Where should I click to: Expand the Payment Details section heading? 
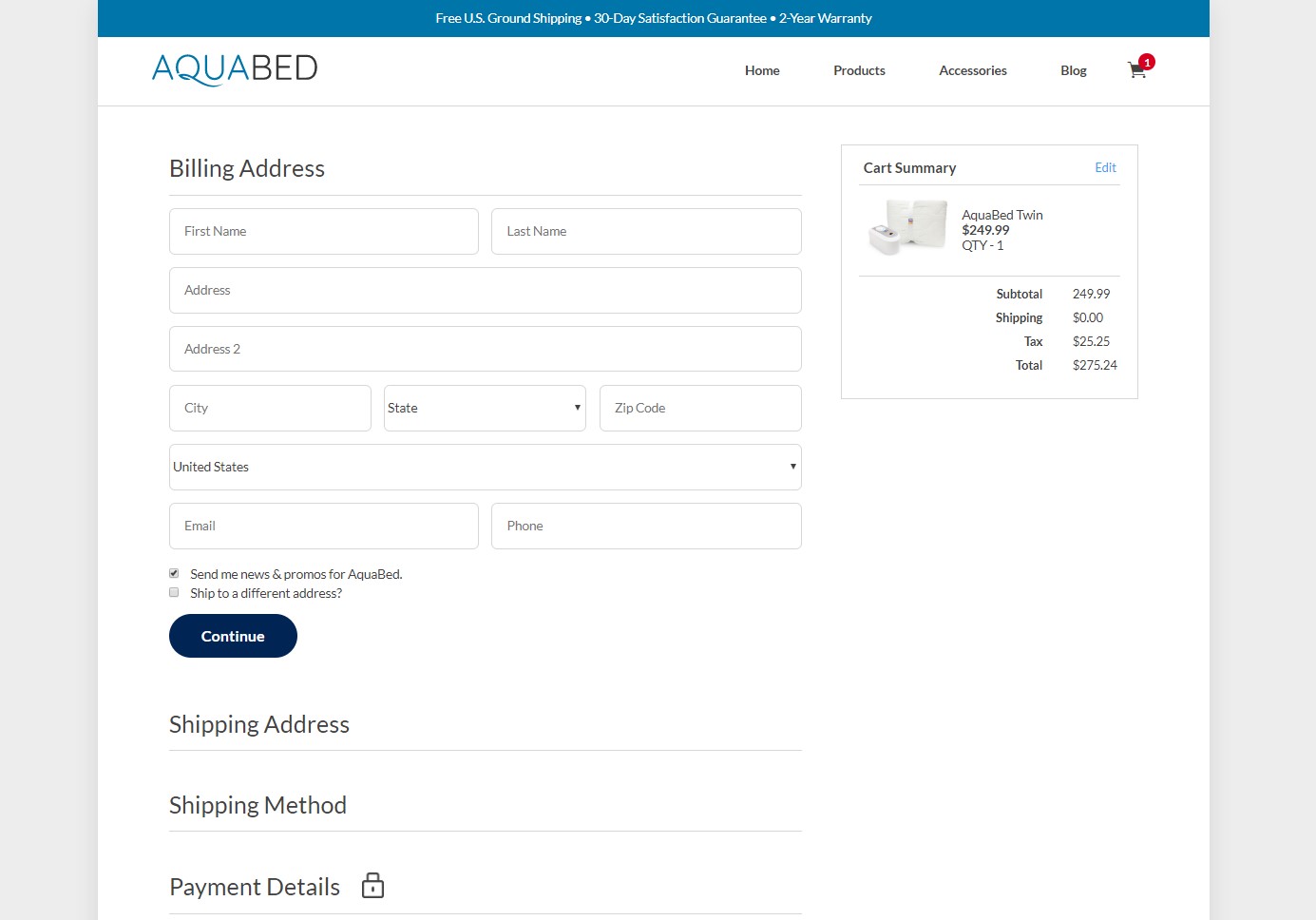[255, 887]
